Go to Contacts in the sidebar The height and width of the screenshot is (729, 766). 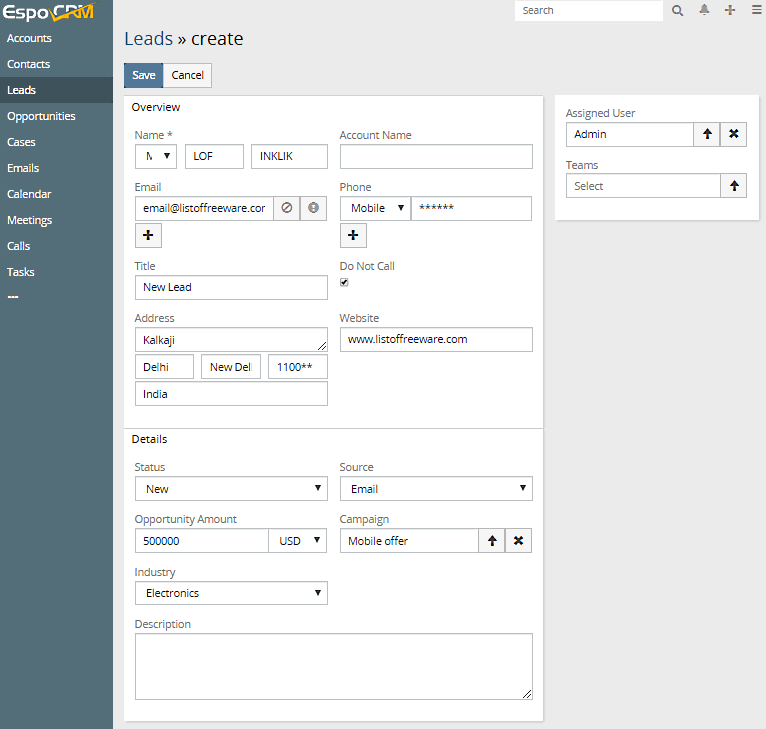(56, 64)
